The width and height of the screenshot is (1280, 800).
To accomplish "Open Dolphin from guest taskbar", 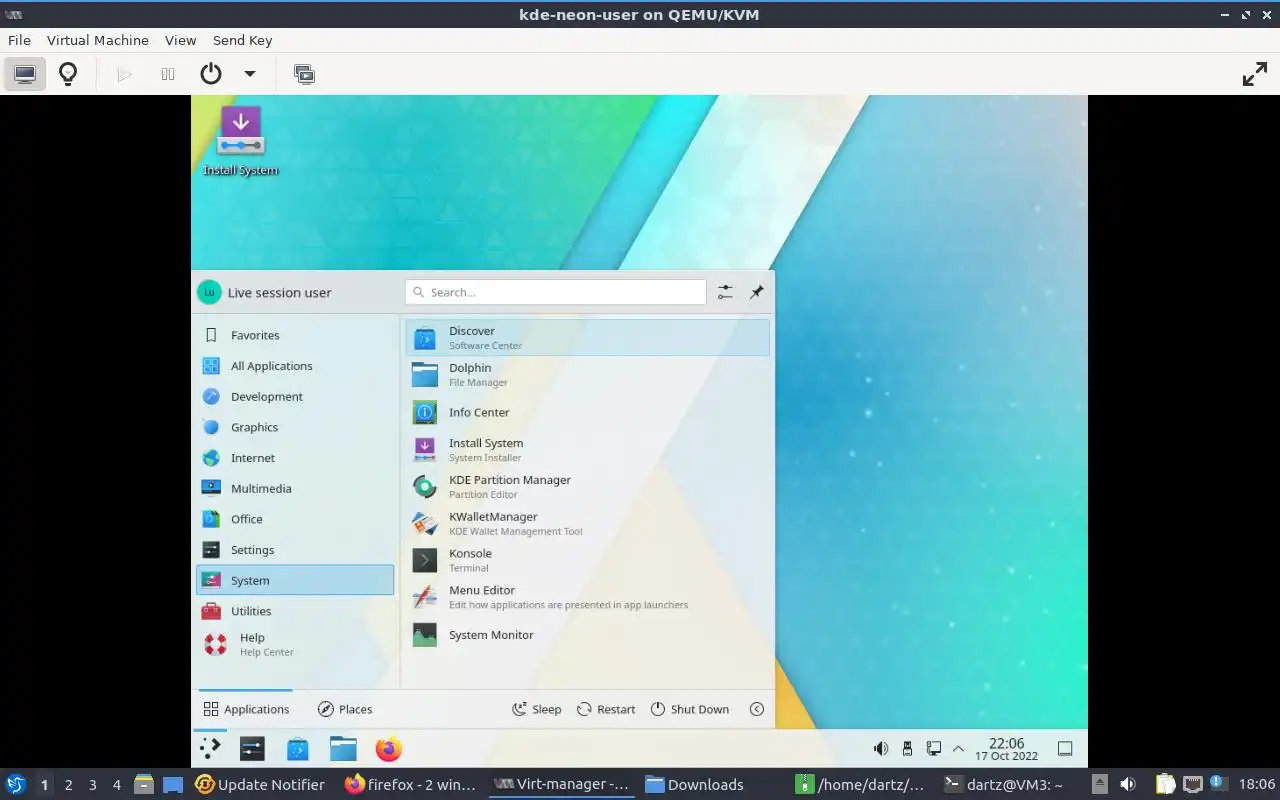I will [343, 748].
